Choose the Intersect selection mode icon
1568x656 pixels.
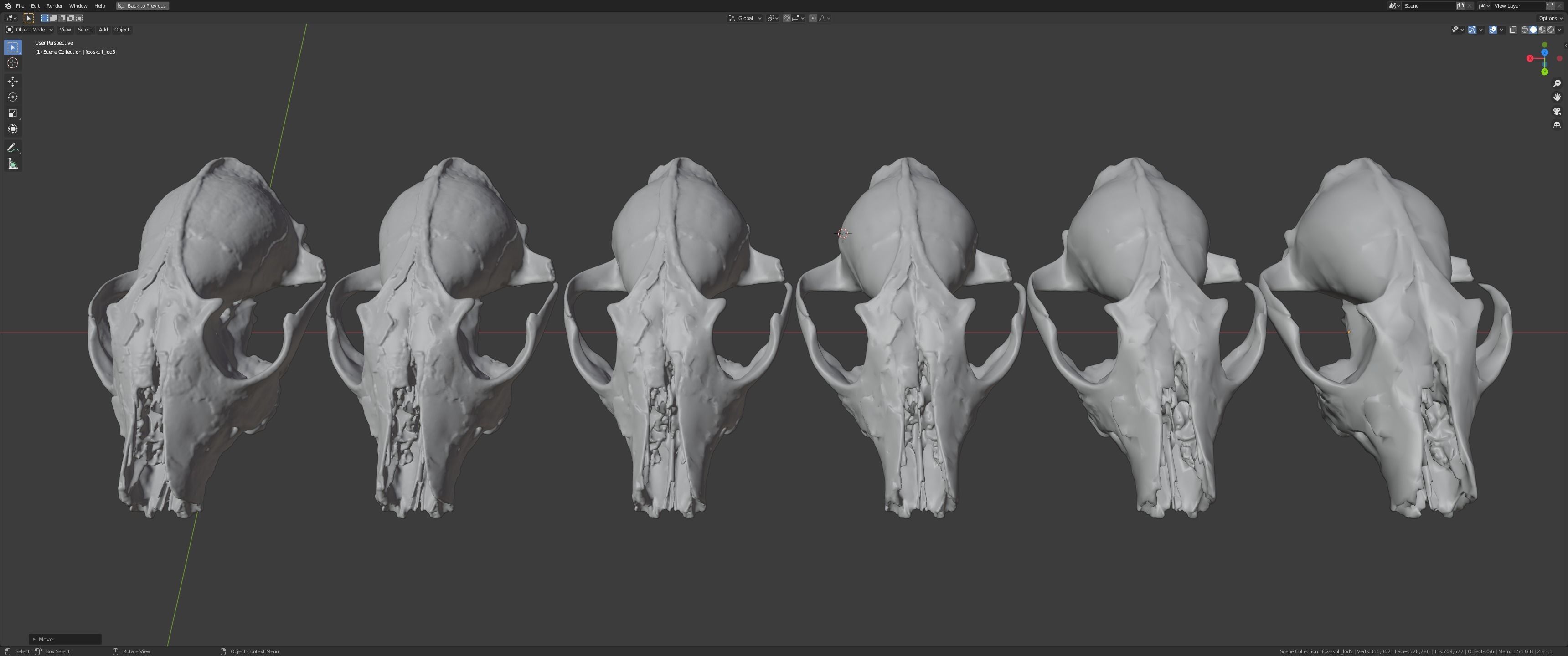point(79,18)
